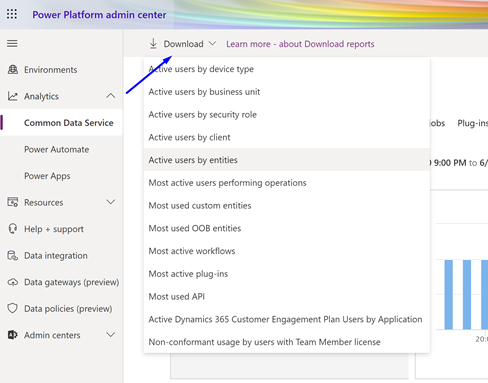The image size is (488, 383).
Task: Switch to the Plug-ins tab
Action: point(472,123)
